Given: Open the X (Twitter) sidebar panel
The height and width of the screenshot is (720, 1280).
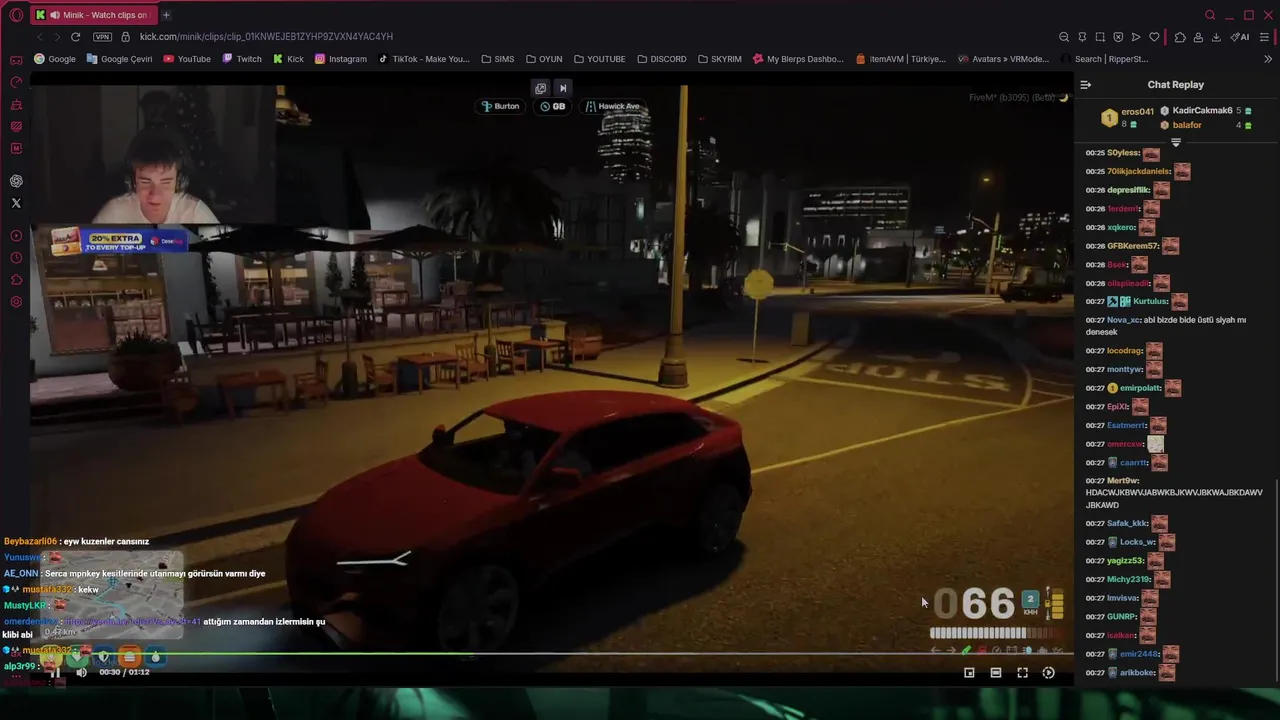Looking at the screenshot, I should [16, 203].
